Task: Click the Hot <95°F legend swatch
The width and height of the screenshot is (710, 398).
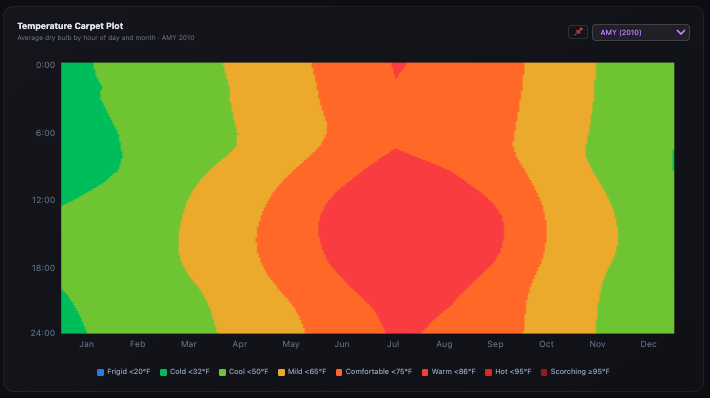Action: click(488, 372)
